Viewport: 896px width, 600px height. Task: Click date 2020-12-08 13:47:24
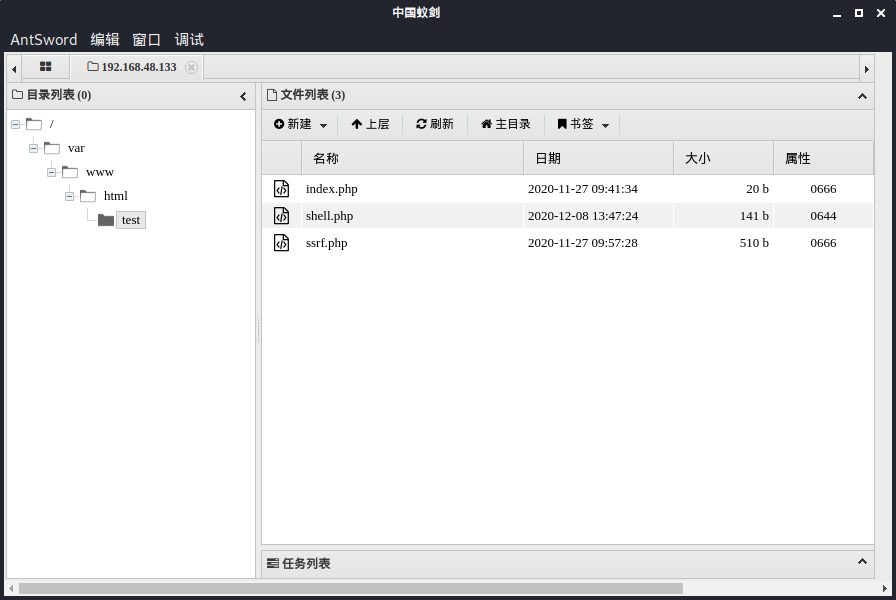coord(583,216)
